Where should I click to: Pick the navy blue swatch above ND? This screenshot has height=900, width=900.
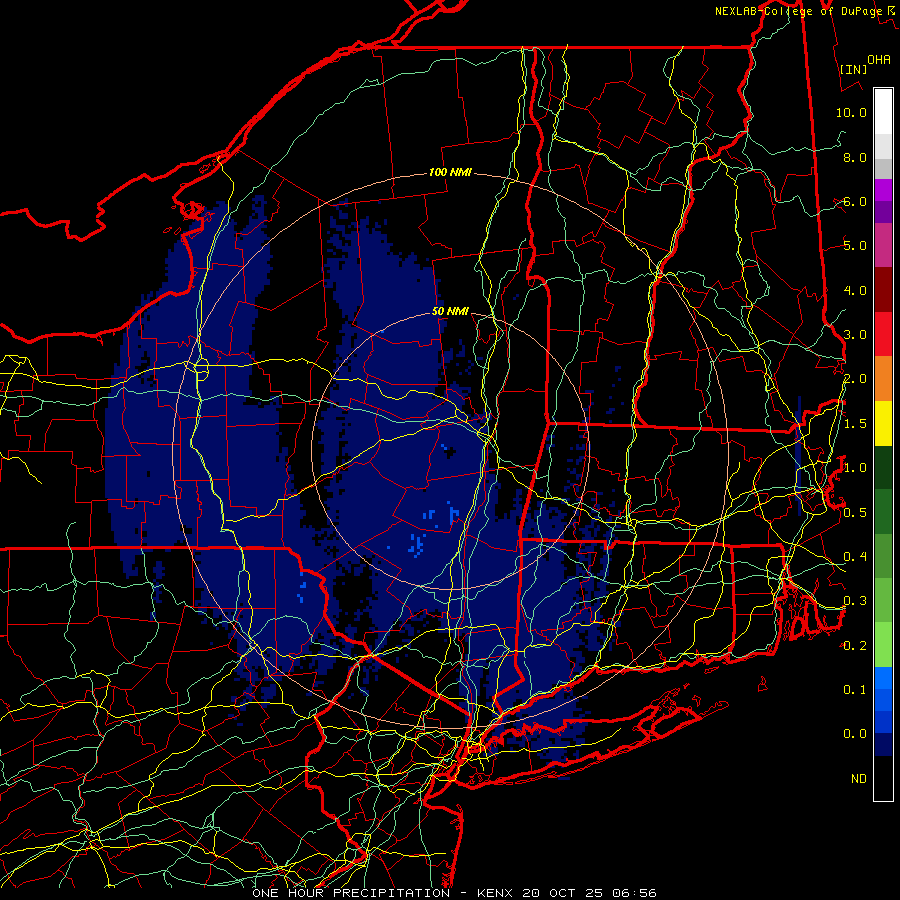click(x=883, y=744)
